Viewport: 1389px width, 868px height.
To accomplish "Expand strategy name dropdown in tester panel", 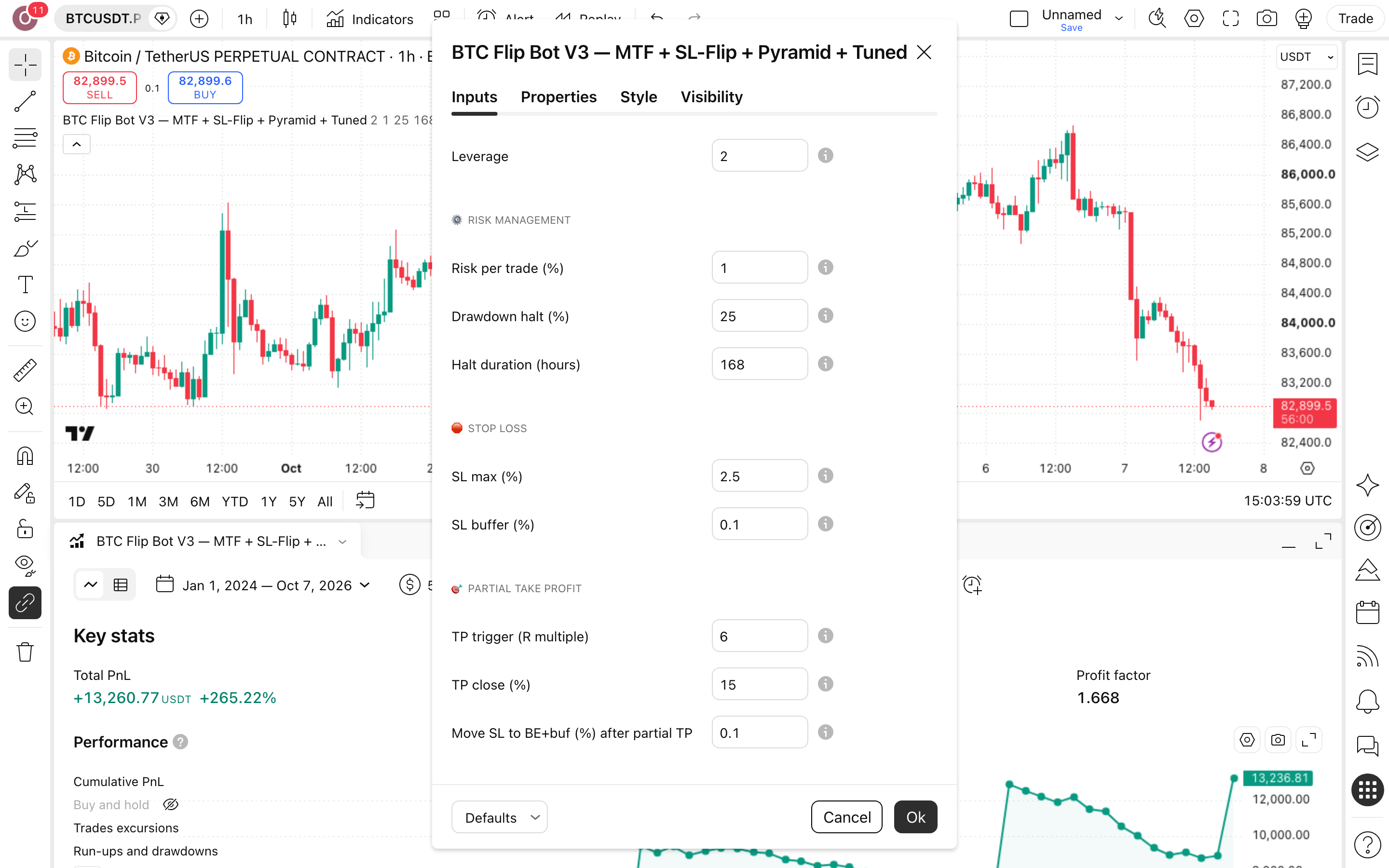I will click(x=342, y=542).
